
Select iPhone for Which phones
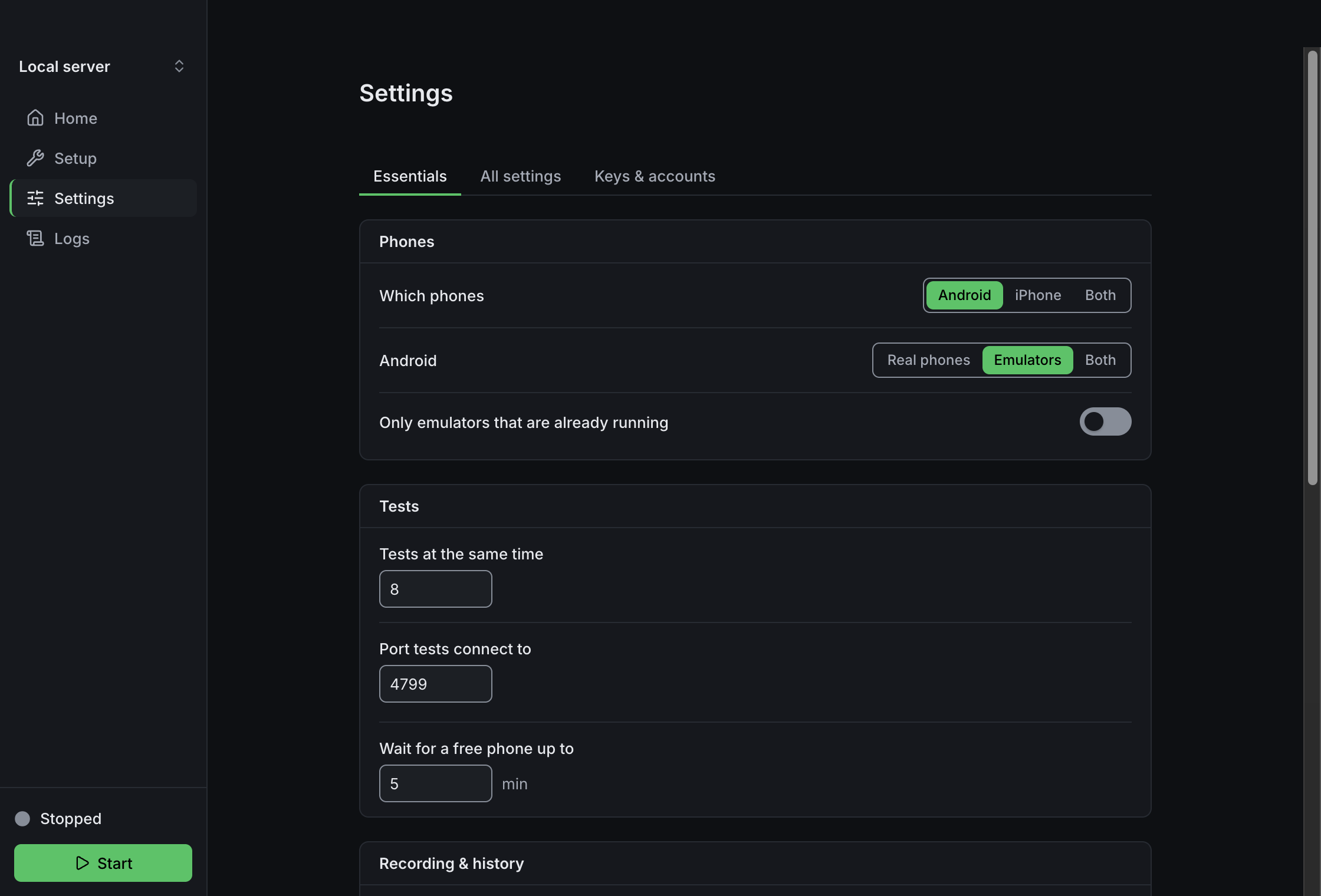pyautogui.click(x=1038, y=295)
